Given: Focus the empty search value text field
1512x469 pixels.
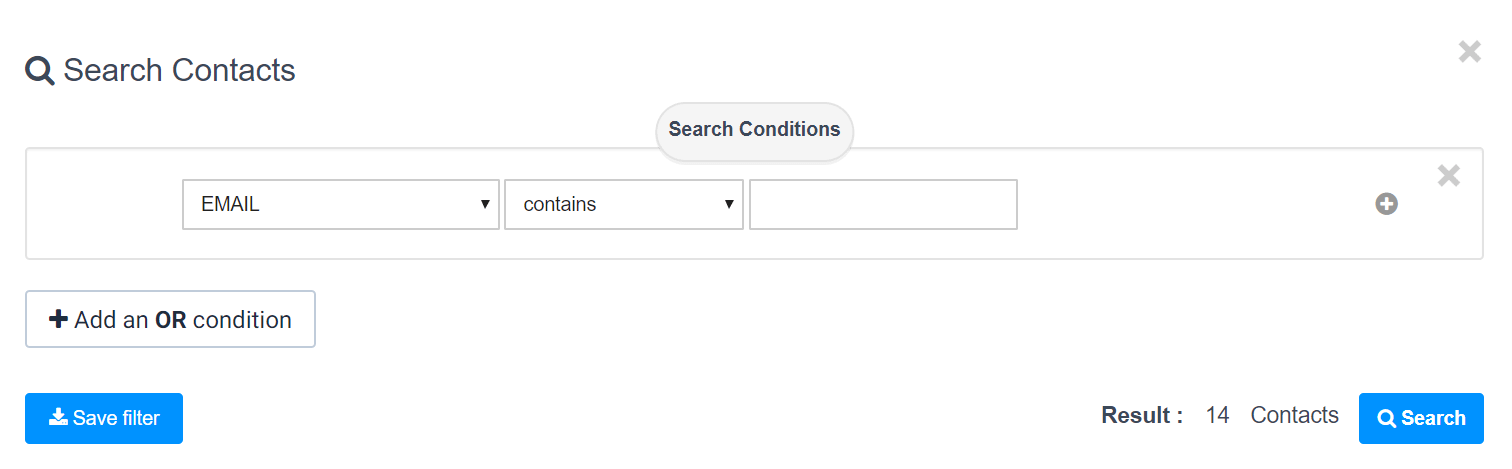Looking at the screenshot, I should (x=883, y=204).
